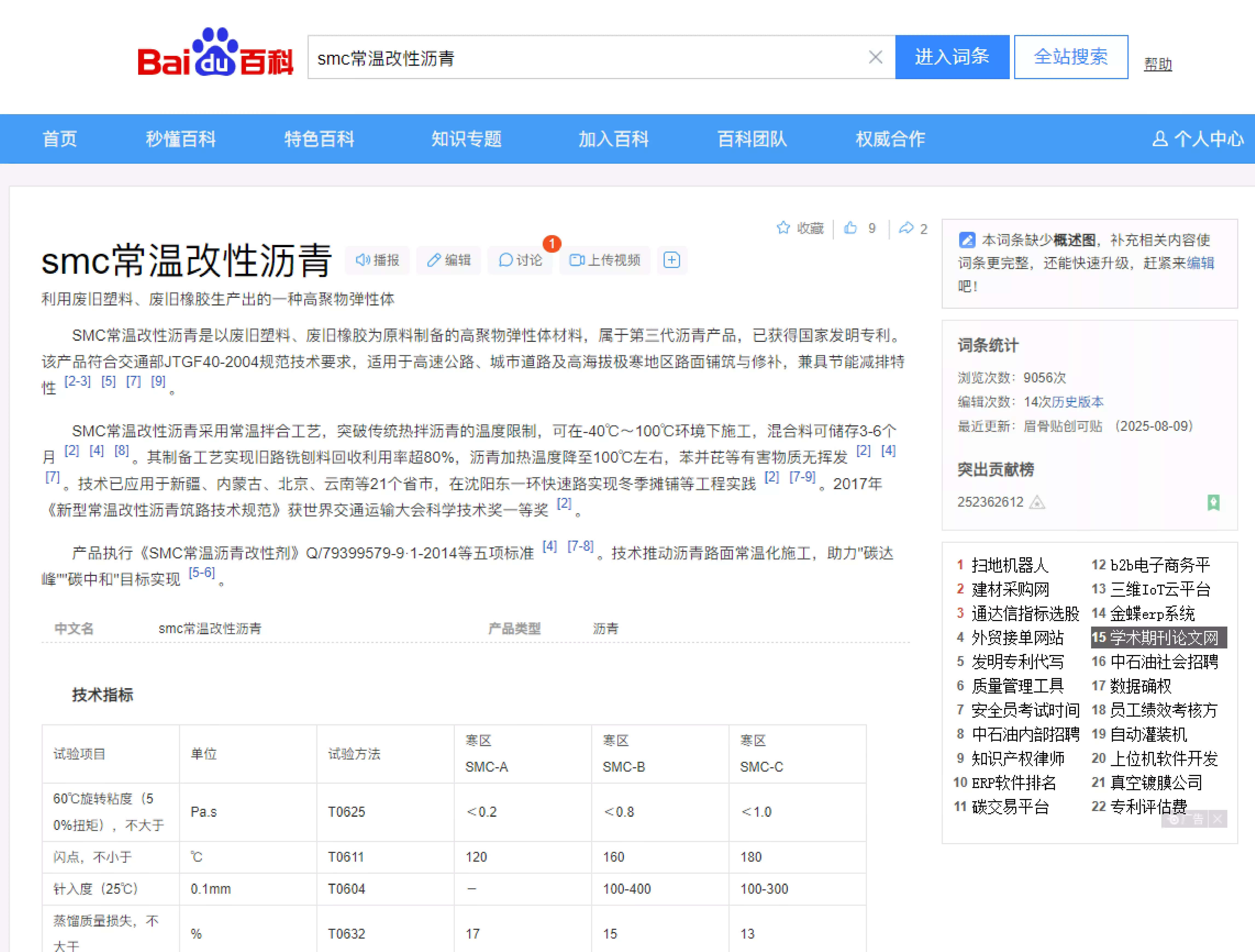Click the blue edit icon in 概述图 notice

967,241
